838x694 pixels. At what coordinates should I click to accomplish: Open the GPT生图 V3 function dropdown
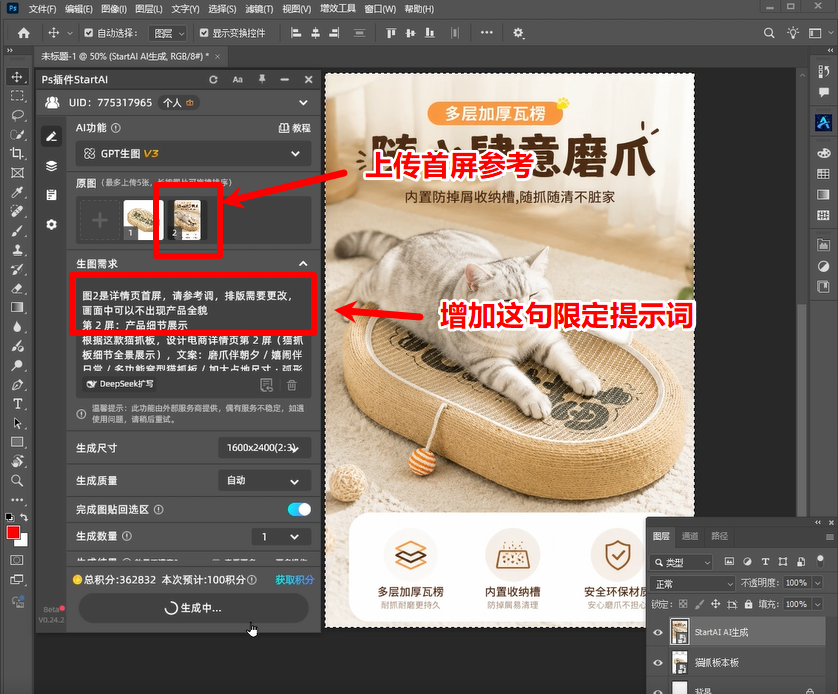point(193,154)
